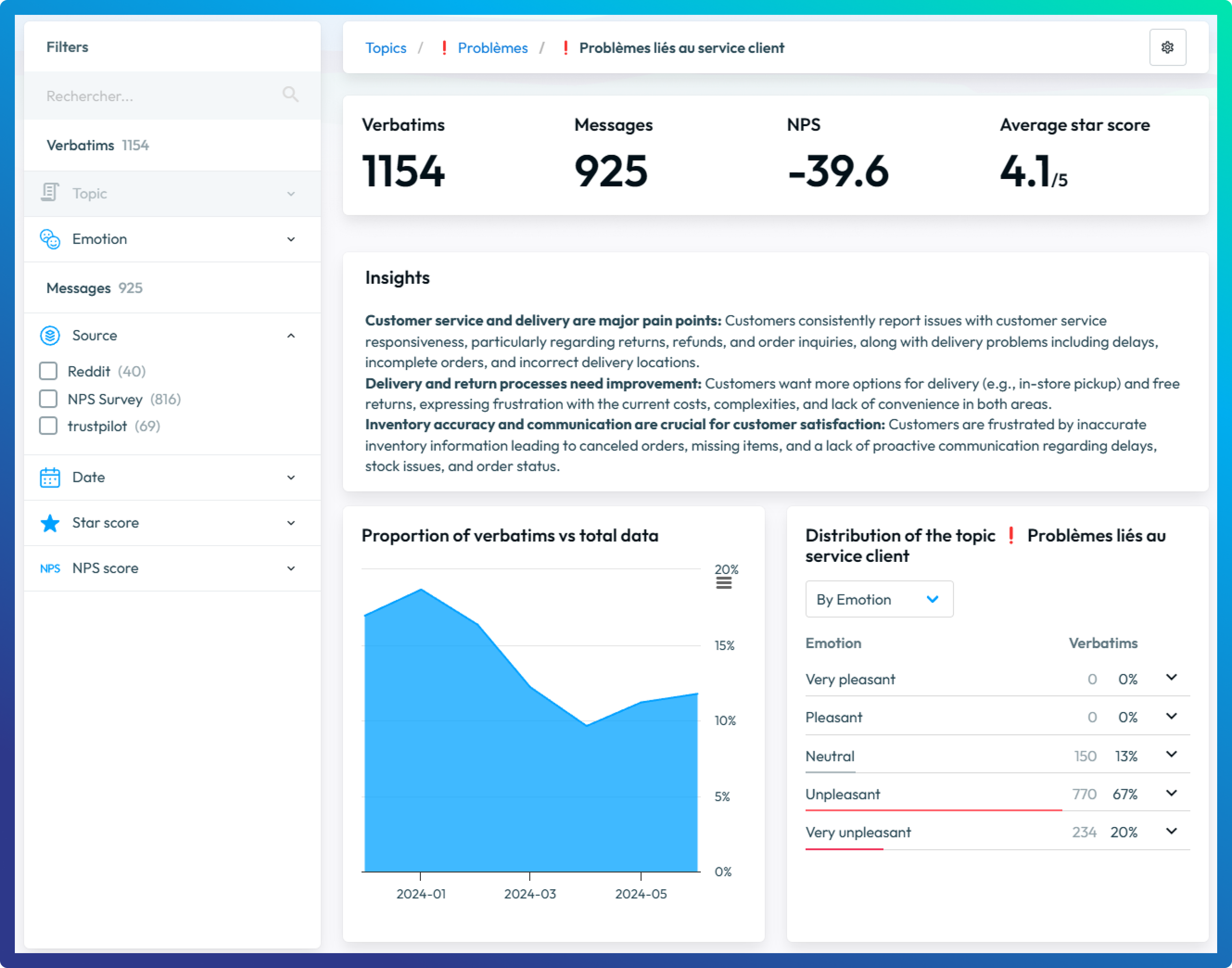Navigate to the Topics breadcrumb

point(386,48)
